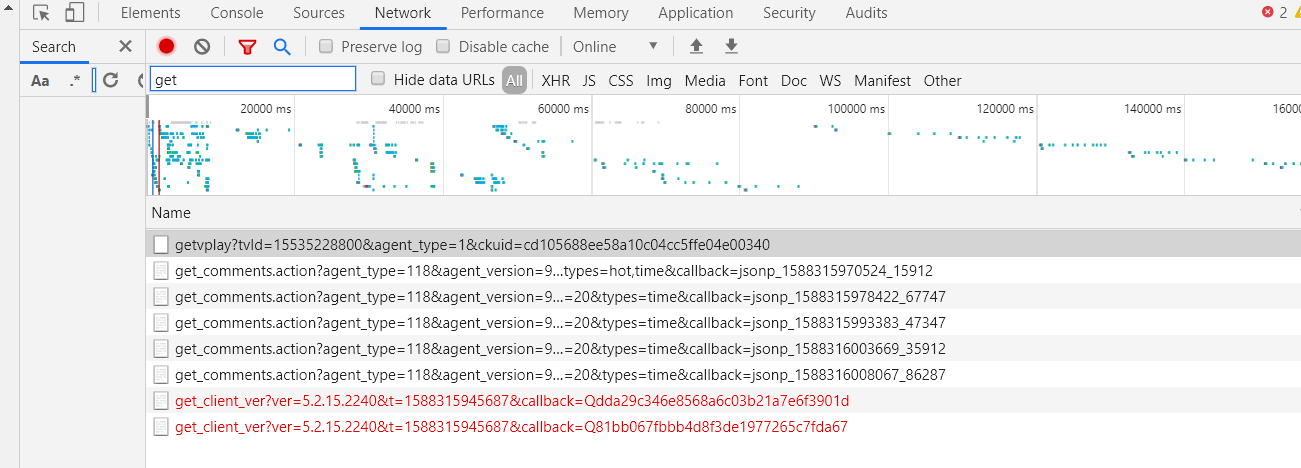Click the 20000 ms timeline overview marker

pyautogui.click(x=264, y=108)
